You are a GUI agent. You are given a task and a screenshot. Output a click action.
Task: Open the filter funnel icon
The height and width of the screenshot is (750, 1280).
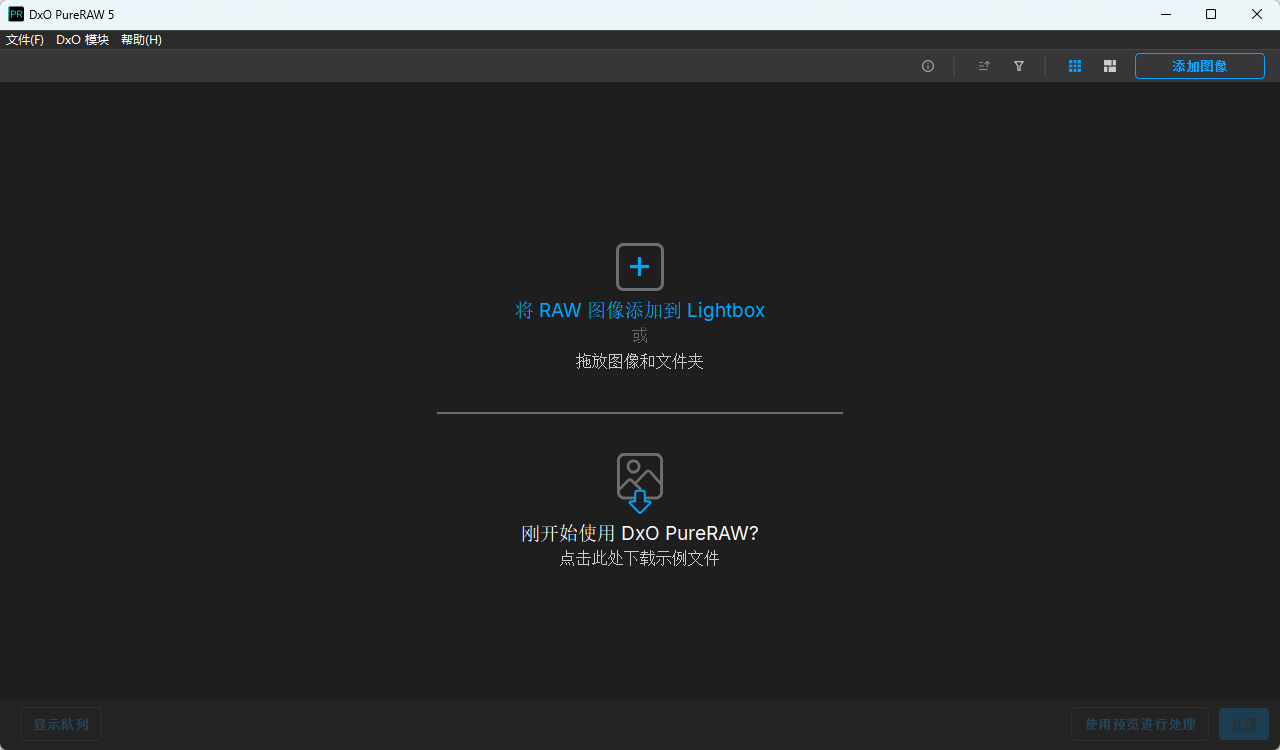pos(1019,66)
